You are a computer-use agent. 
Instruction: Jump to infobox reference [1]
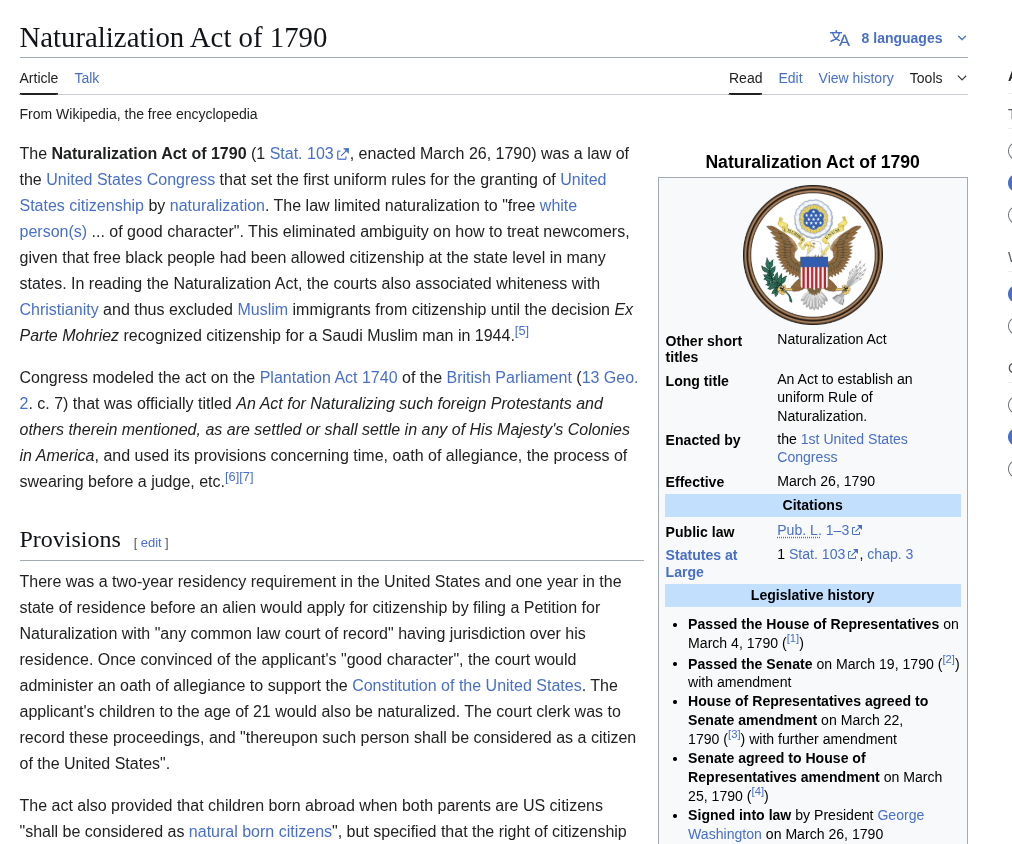793,639
